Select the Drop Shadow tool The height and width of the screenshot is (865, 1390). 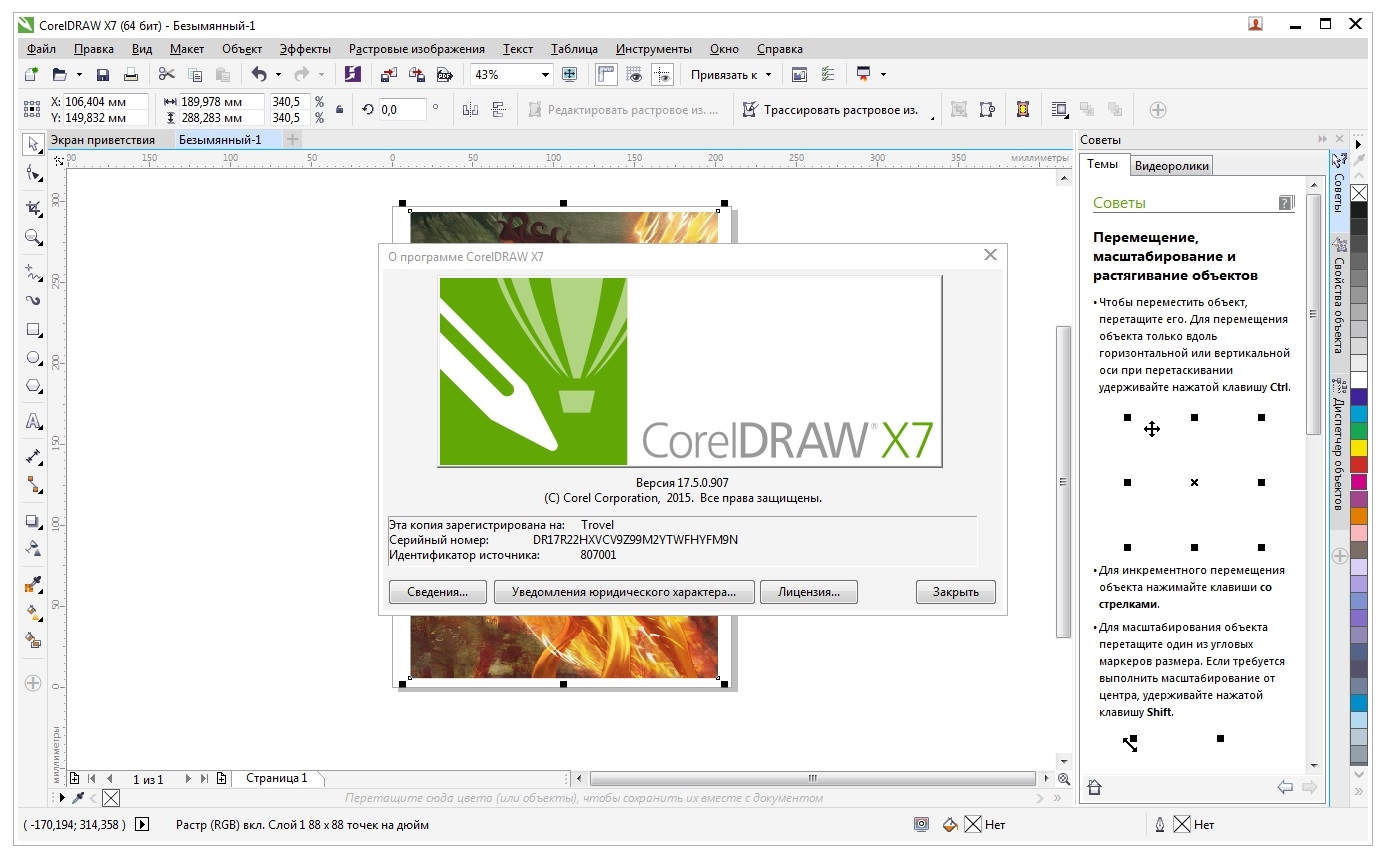pyautogui.click(x=33, y=521)
